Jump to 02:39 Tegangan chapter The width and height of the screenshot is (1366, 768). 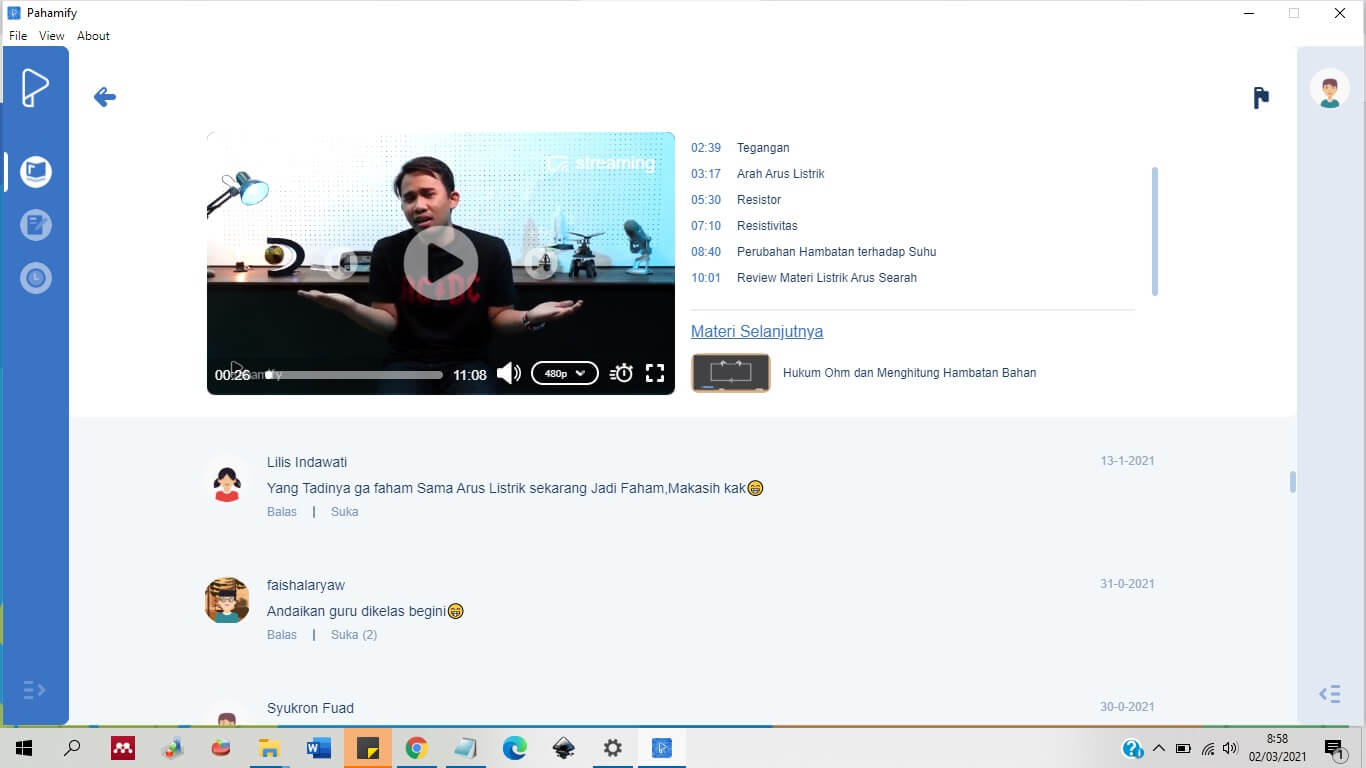[x=740, y=148]
